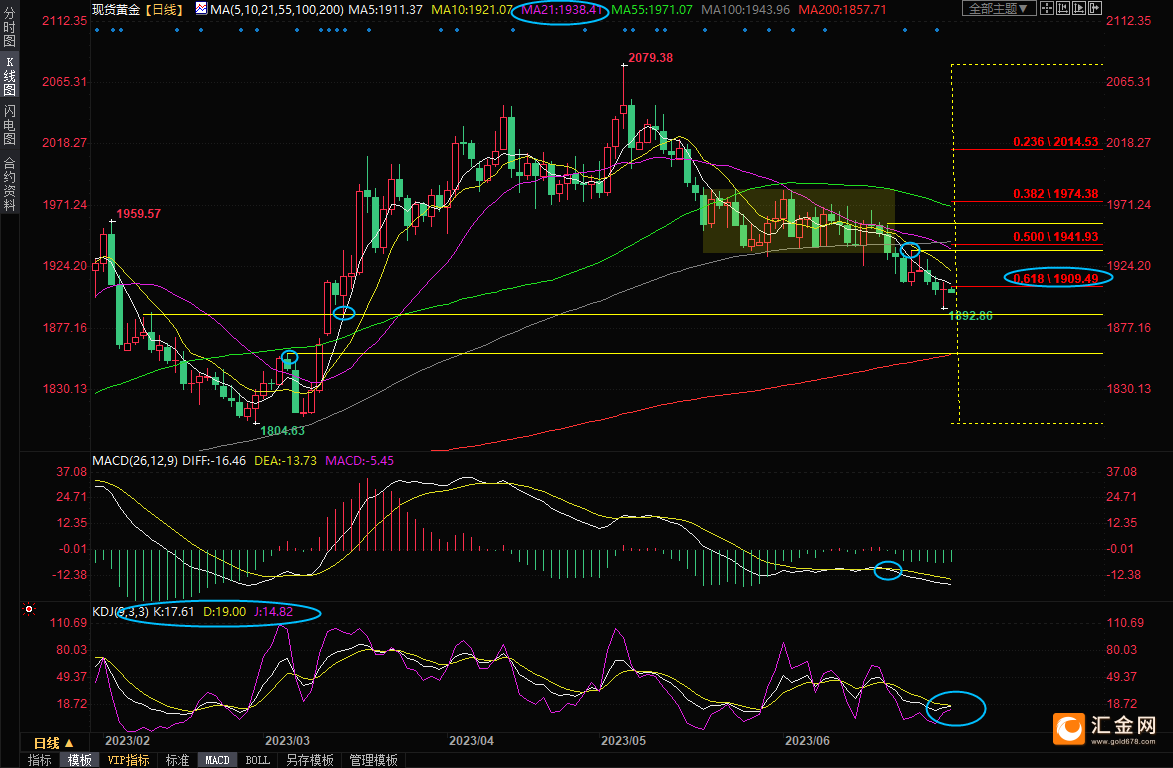This screenshot has width=1173, height=768.
Task: Click the third chart icon with right arrow
Action: pos(1078,9)
